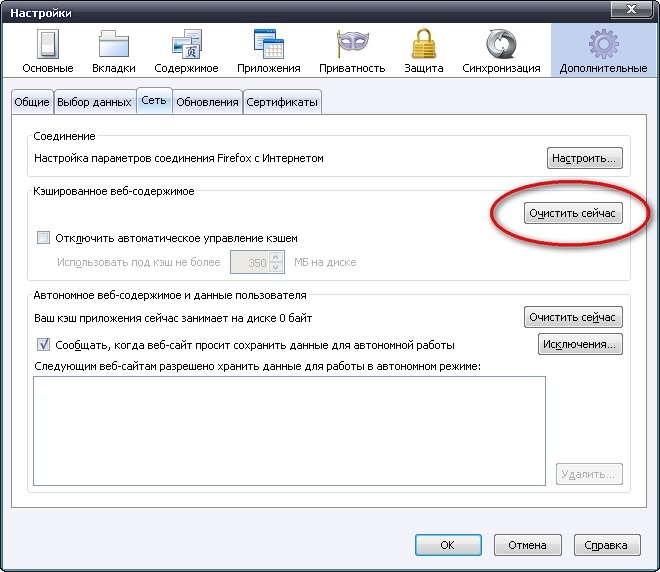The width and height of the screenshot is (660, 572).
Task: Select the Приватность mask icon
Action: pos(353,44)
